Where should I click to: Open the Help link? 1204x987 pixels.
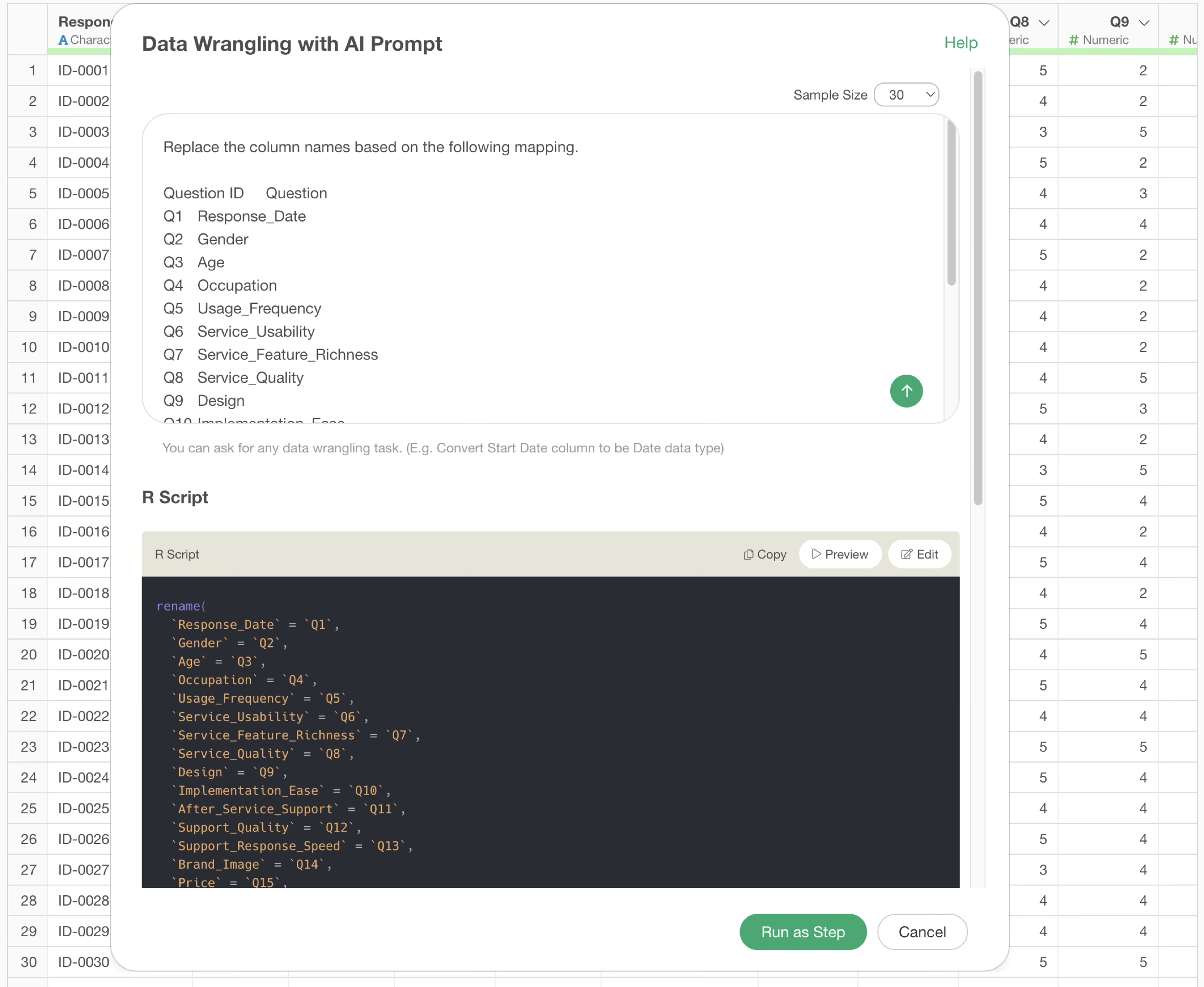coord(960,42)
